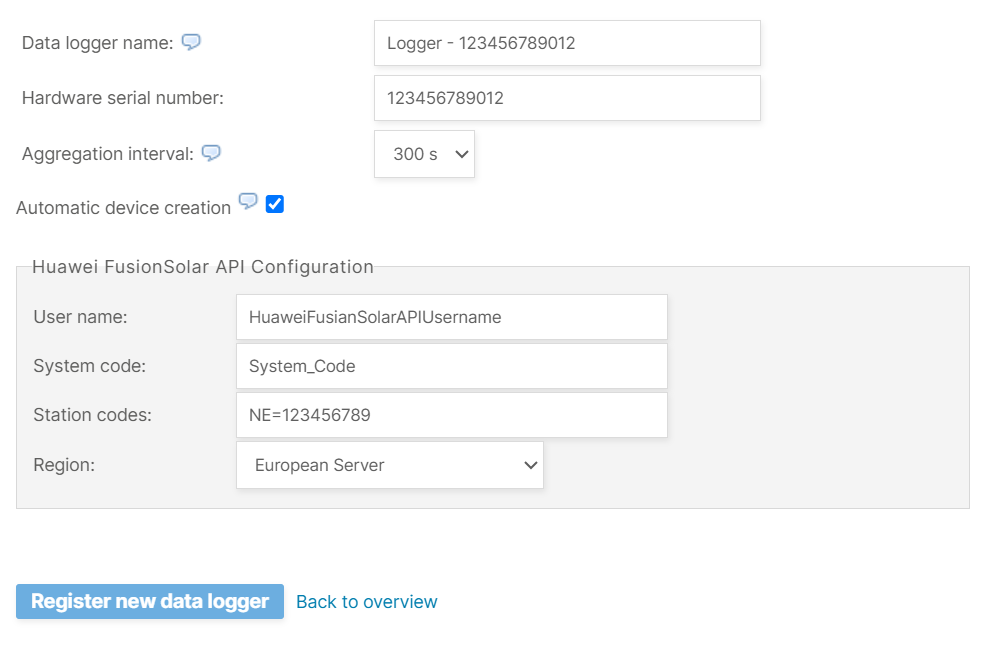Edit the User name field
This screenshot has height=648, width=987.
[x=452, y=317]
